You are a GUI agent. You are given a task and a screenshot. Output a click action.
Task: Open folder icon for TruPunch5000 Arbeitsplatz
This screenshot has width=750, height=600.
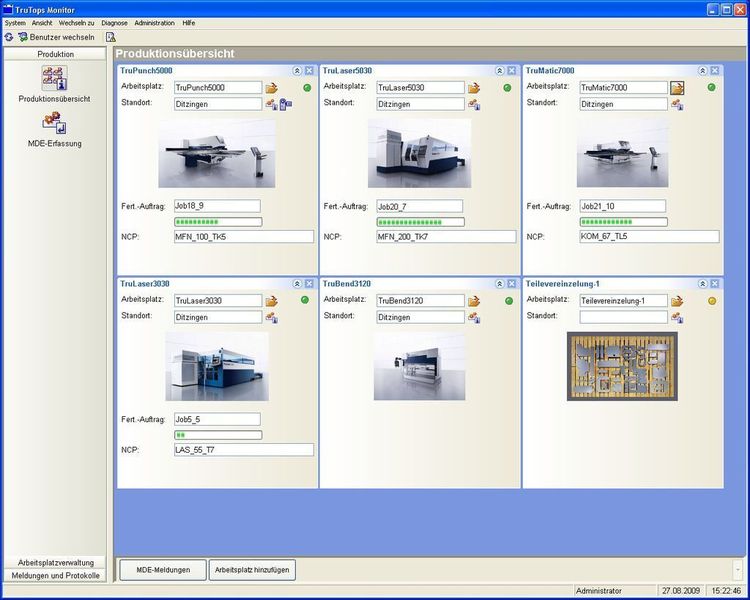[272, 88]
